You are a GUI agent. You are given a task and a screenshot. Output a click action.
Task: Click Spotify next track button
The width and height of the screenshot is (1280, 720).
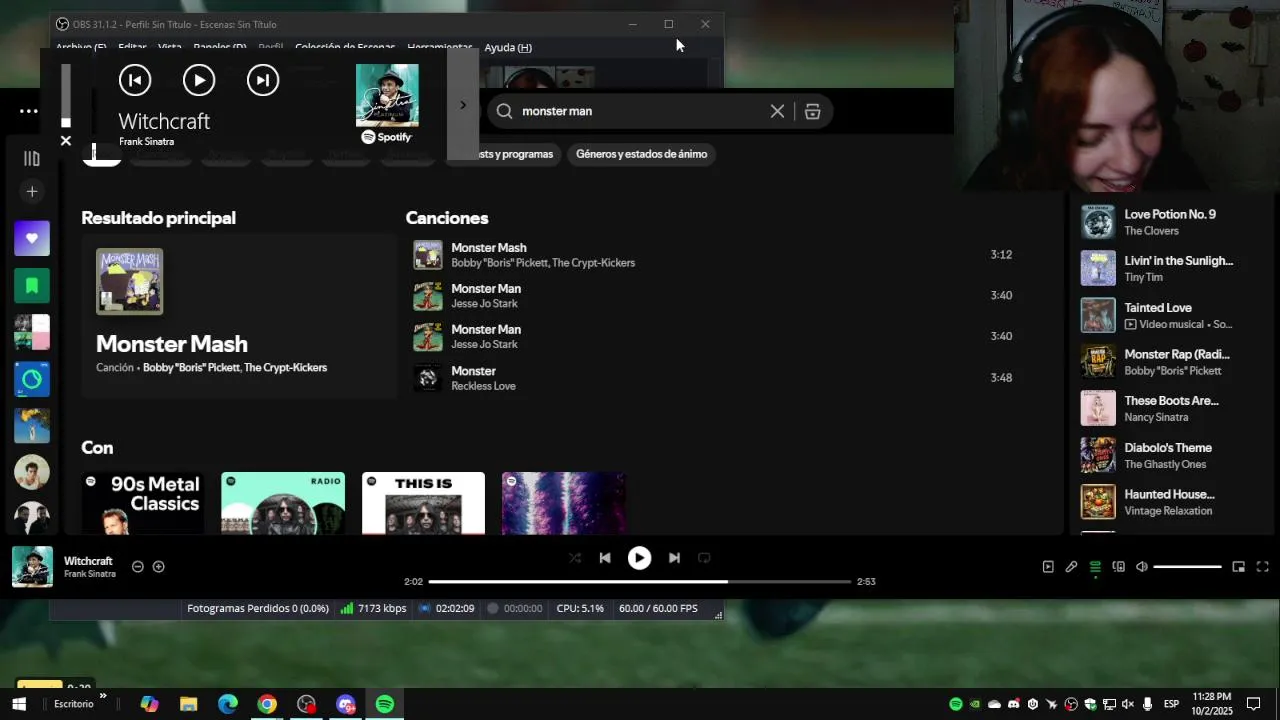[674, 558]
